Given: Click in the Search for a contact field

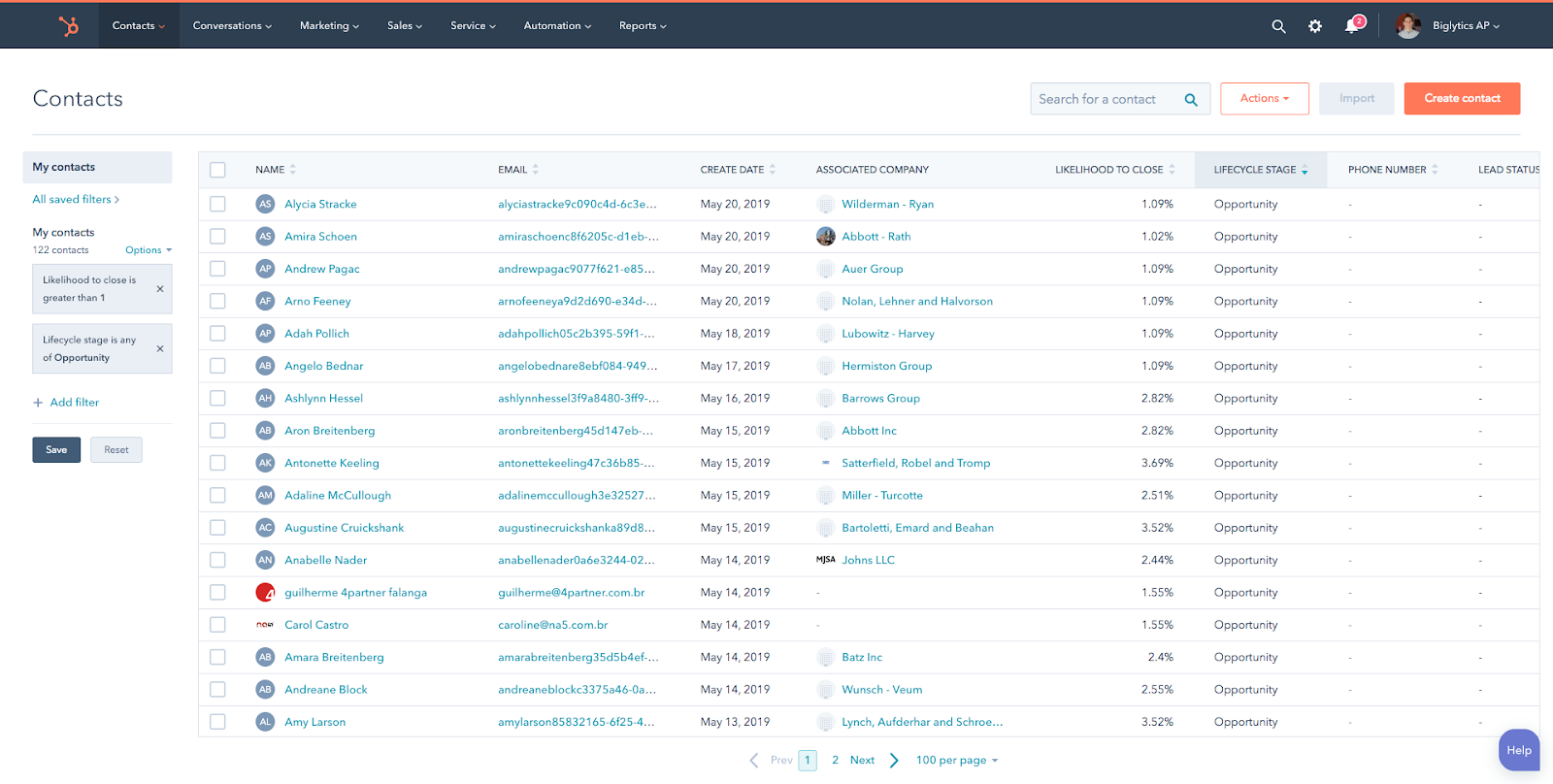Looking at the screenshot, I should click(1105, 99).
